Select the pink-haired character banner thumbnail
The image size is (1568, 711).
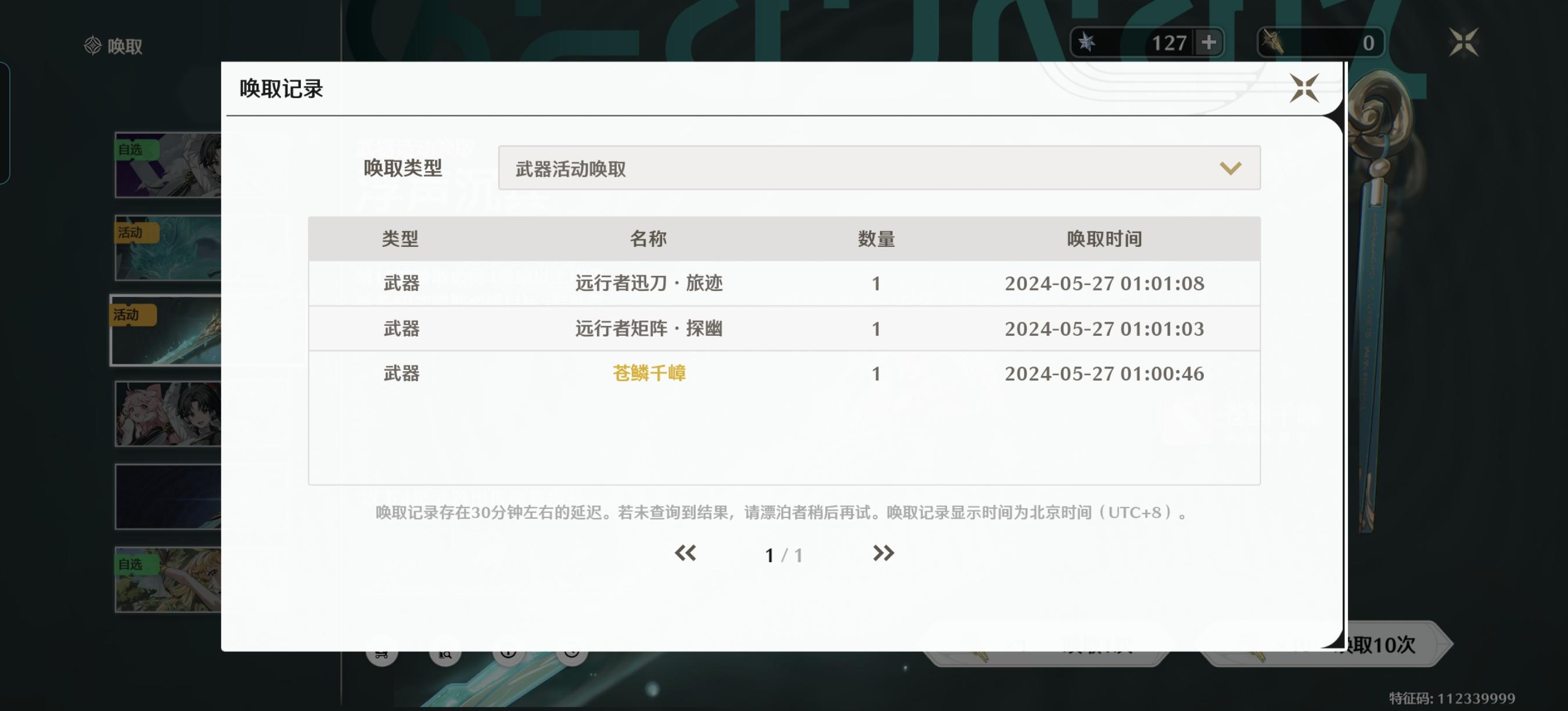point(168,414)
